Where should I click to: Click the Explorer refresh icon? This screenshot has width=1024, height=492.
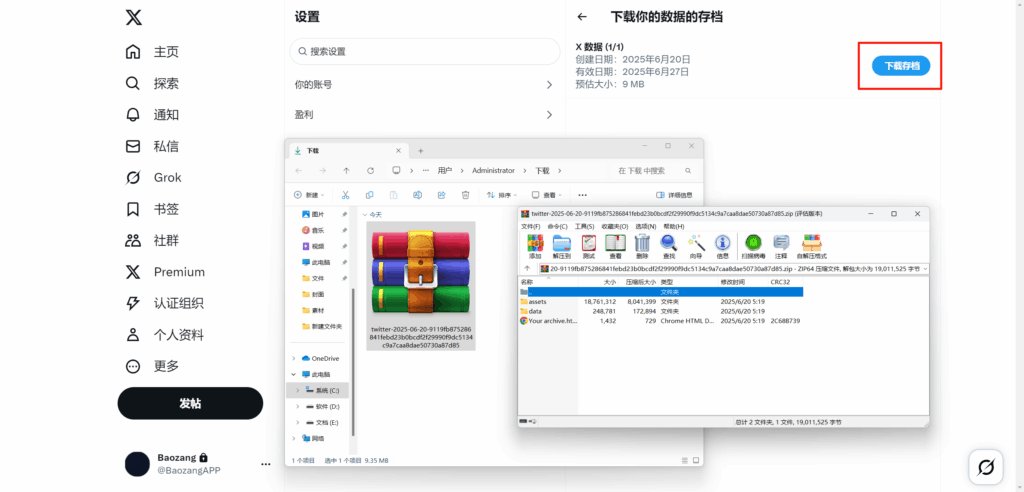pos(370,171)
